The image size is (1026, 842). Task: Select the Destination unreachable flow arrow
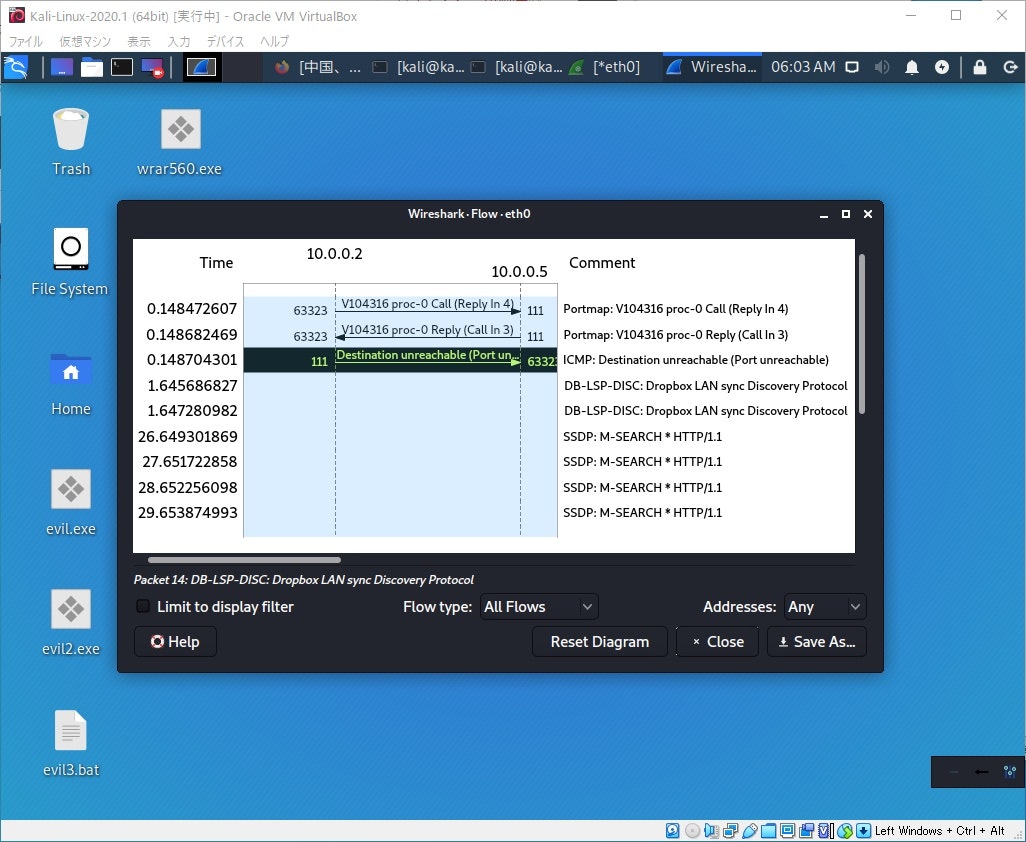tap(428, 360)
